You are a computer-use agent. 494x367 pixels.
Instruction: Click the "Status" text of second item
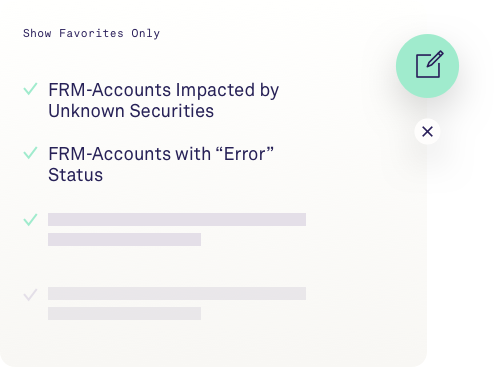[x=76, y=175]
